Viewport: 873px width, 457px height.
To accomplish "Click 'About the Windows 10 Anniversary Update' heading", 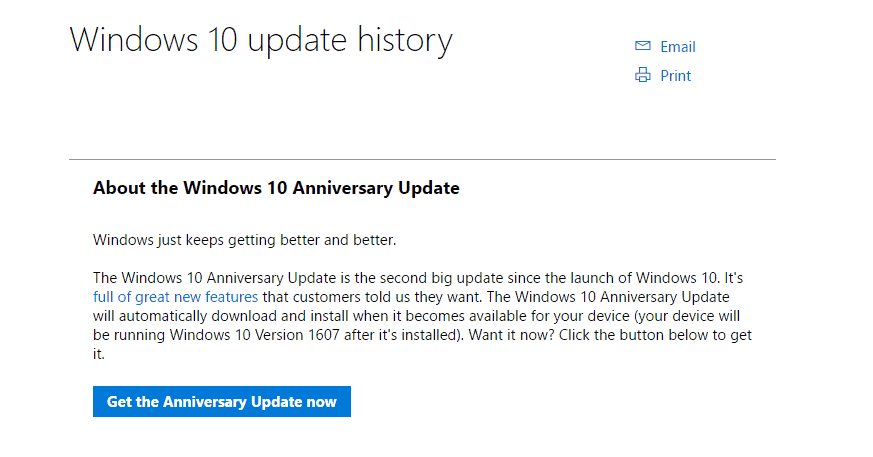I will coord(276,188).
